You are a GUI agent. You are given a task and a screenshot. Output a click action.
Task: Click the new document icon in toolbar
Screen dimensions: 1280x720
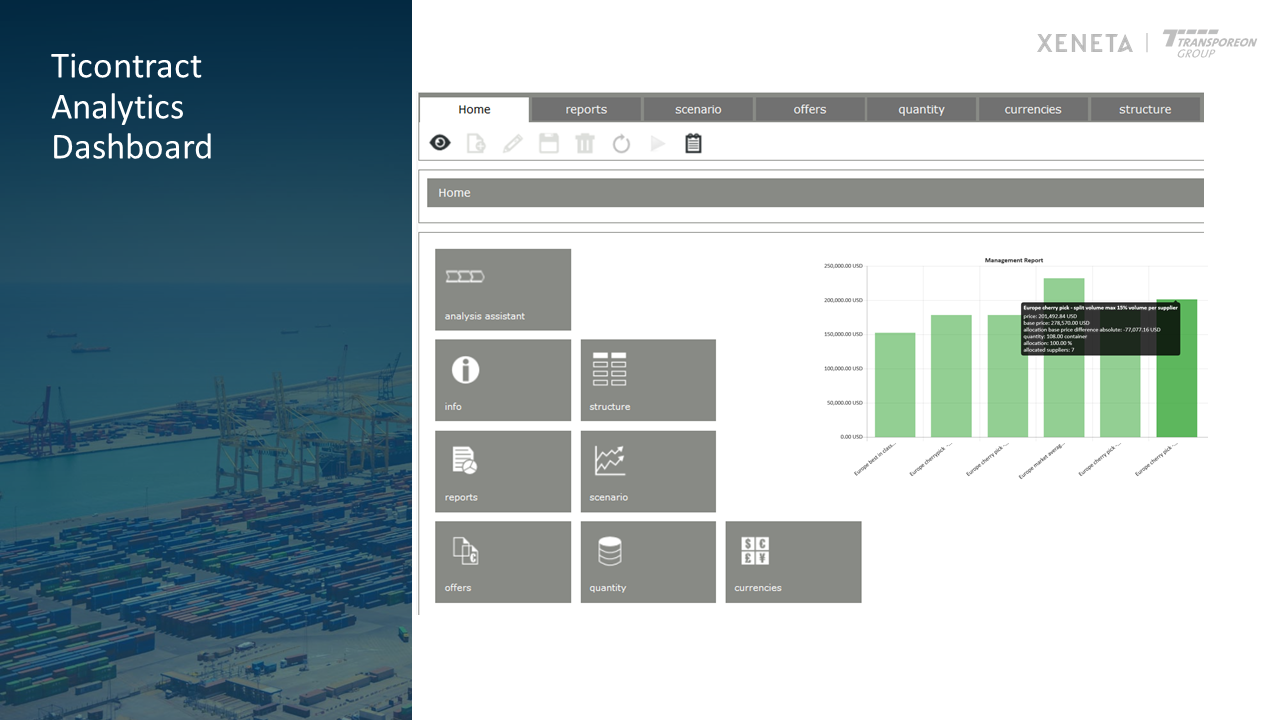pyautogui.click(x=476, y=143)
